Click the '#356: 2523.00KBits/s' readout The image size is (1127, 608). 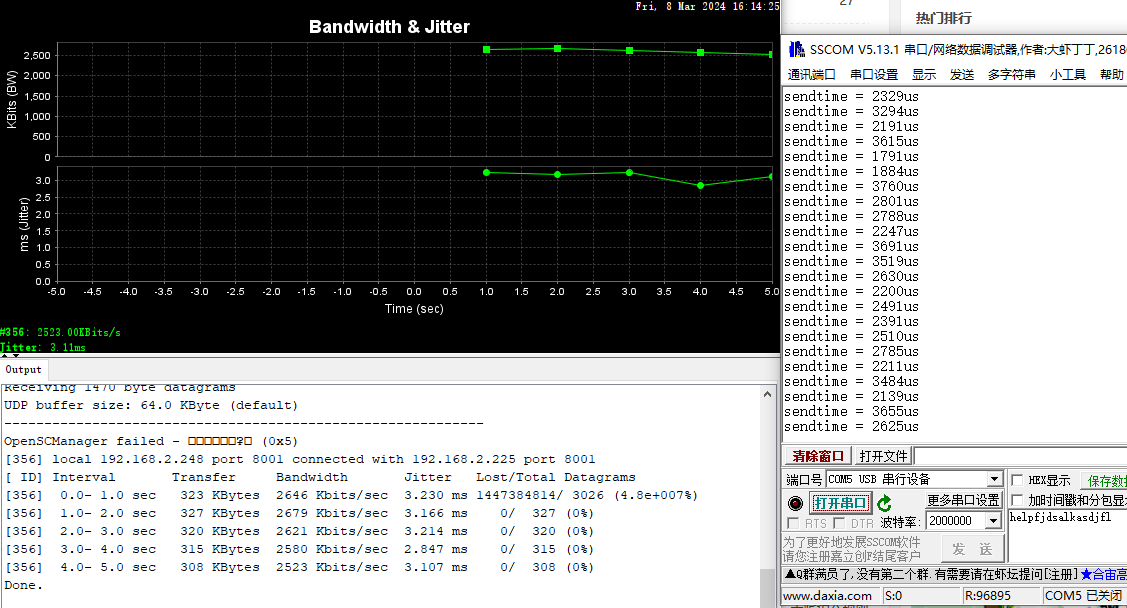pyautogui.click(x=60, y=332)
